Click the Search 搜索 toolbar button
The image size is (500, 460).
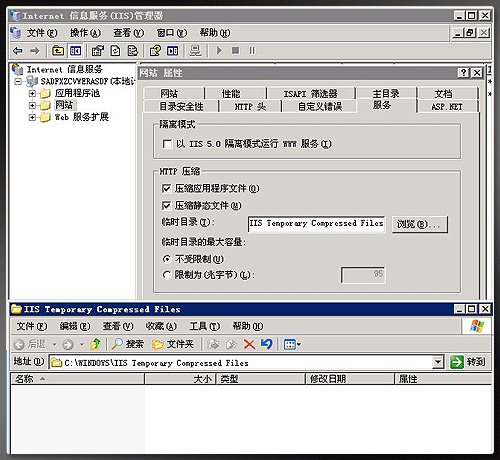point(128,344)
